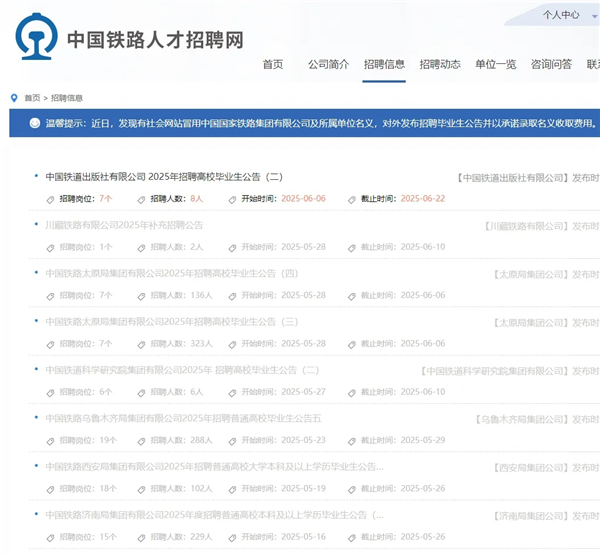The width and height of the screenshot is (600, 557).
Task: Click tag icon beside 招聘岗位: 15个
Action: click(x=51, y=538)
